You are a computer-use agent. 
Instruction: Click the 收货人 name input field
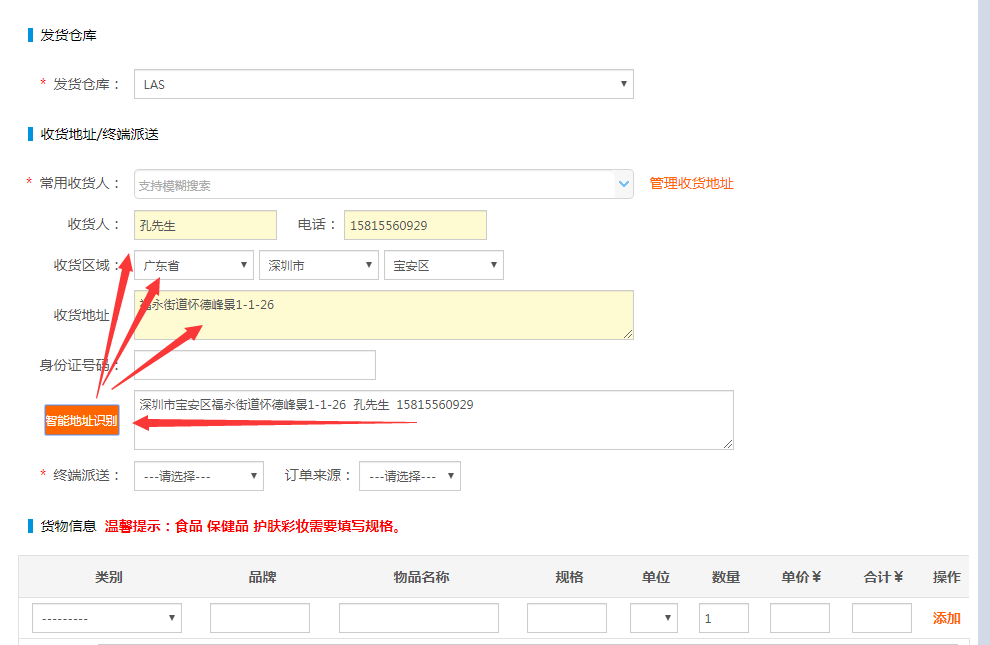pos(205,225)
